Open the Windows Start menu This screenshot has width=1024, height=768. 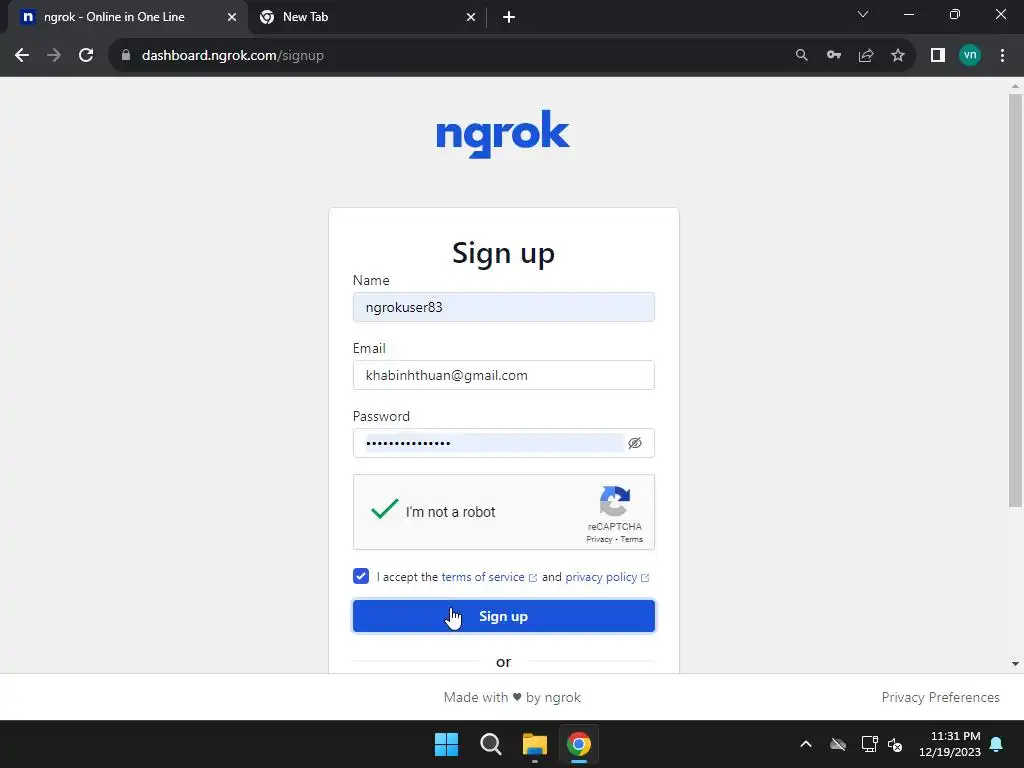447,744
